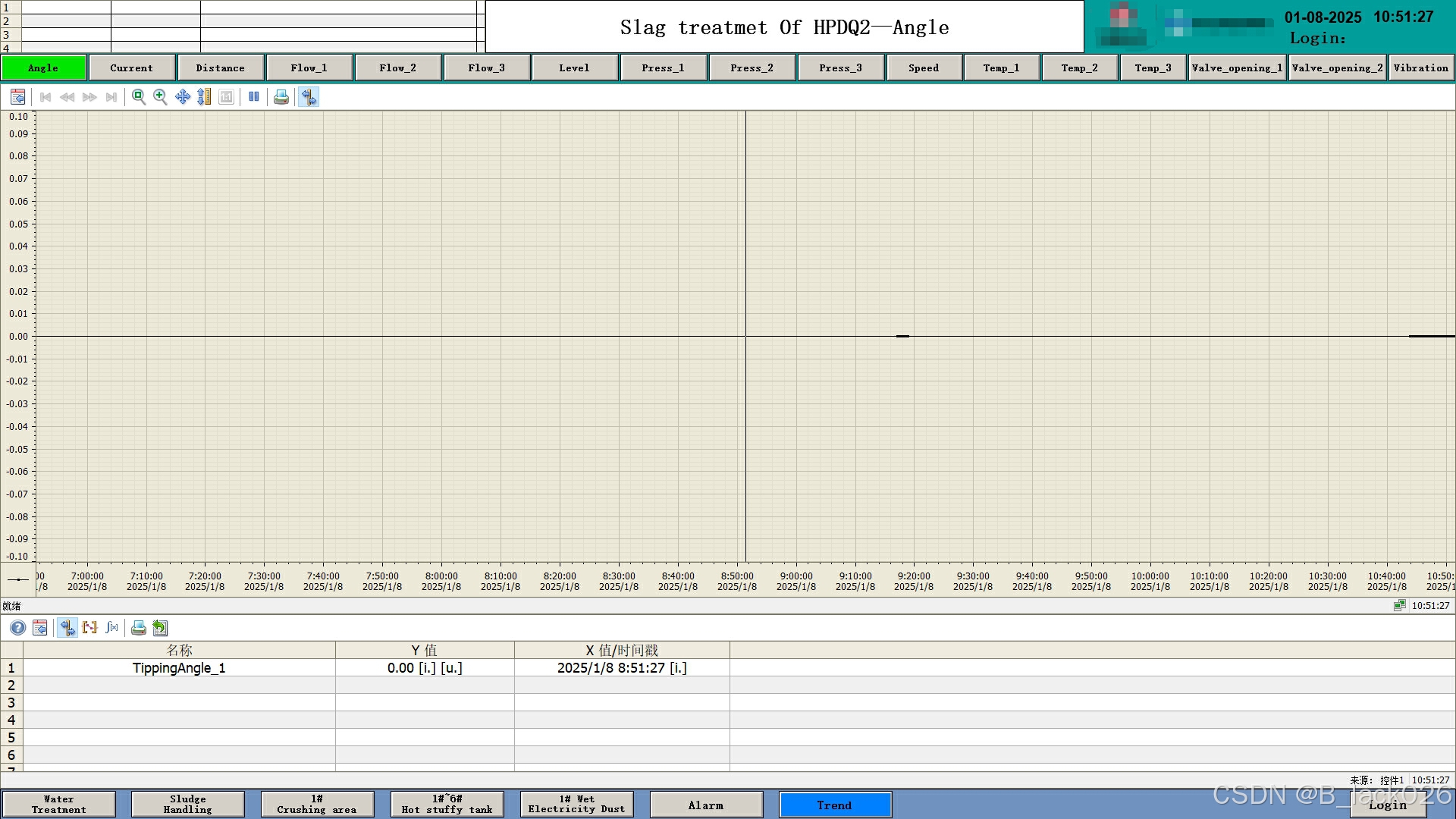Select the TippingAngle_1 row
Viewport: 1456px width, 819px height.
tap(179, 668)
